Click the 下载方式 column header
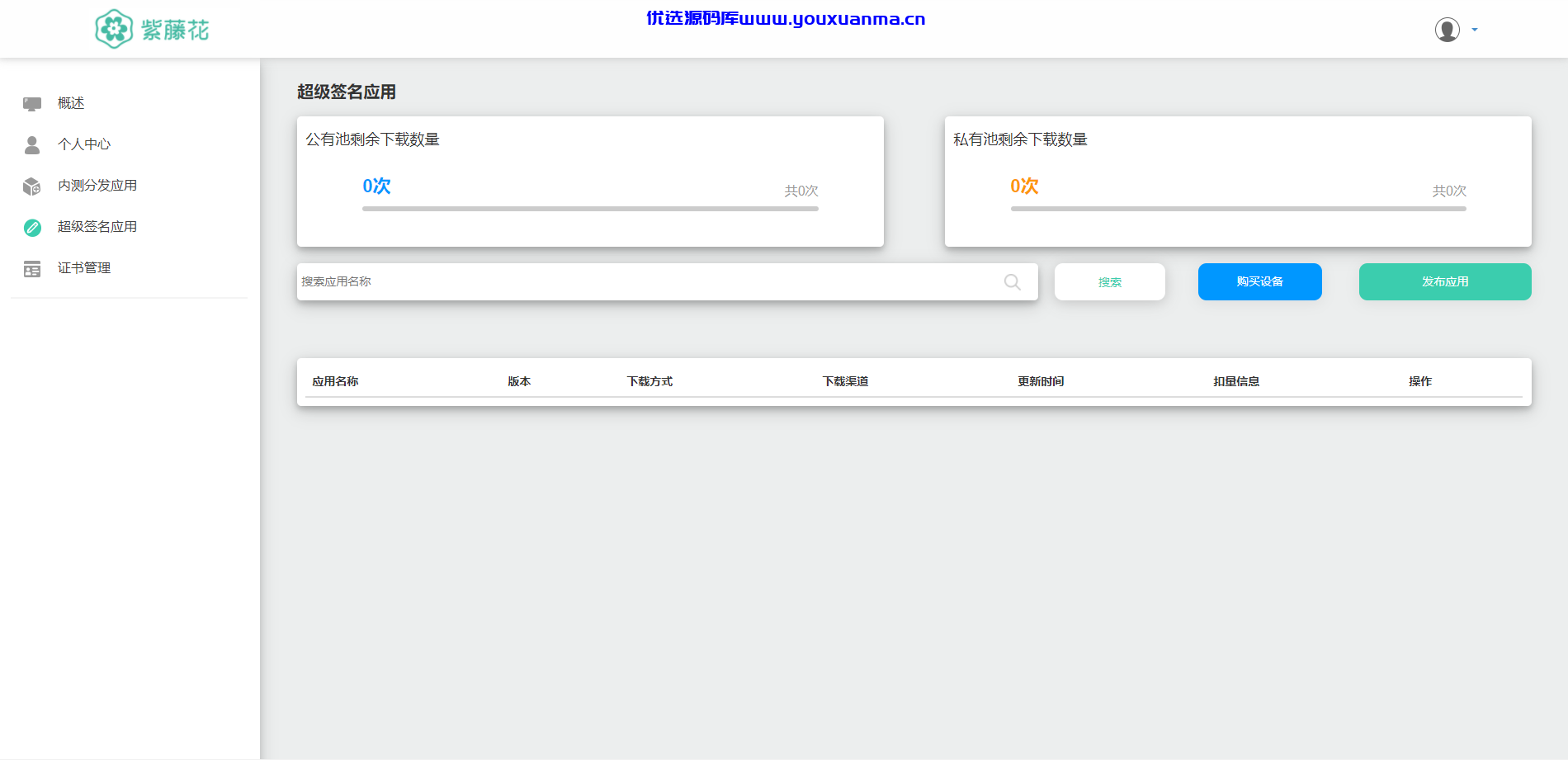The height and width of the screenshot is (760, 1568). (x=649, y=381)
